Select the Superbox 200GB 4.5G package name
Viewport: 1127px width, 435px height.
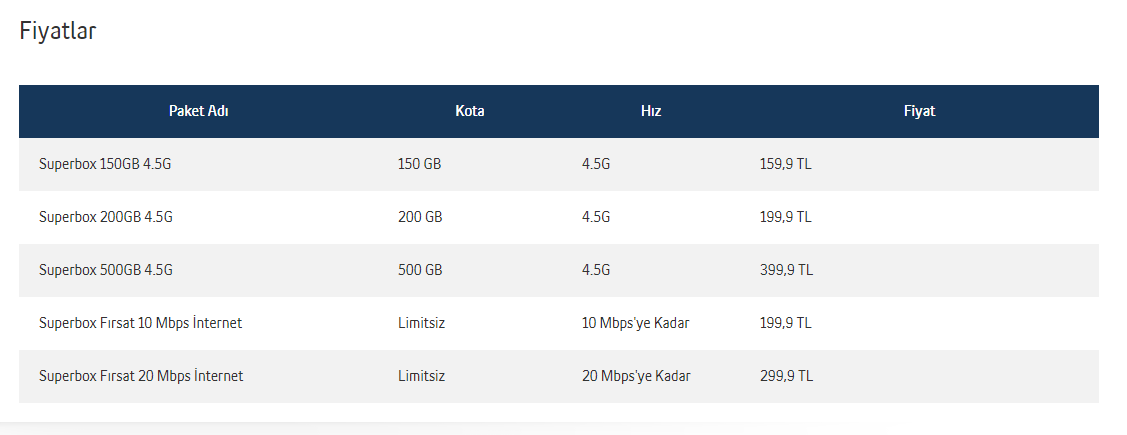click(x=106, y=216)
